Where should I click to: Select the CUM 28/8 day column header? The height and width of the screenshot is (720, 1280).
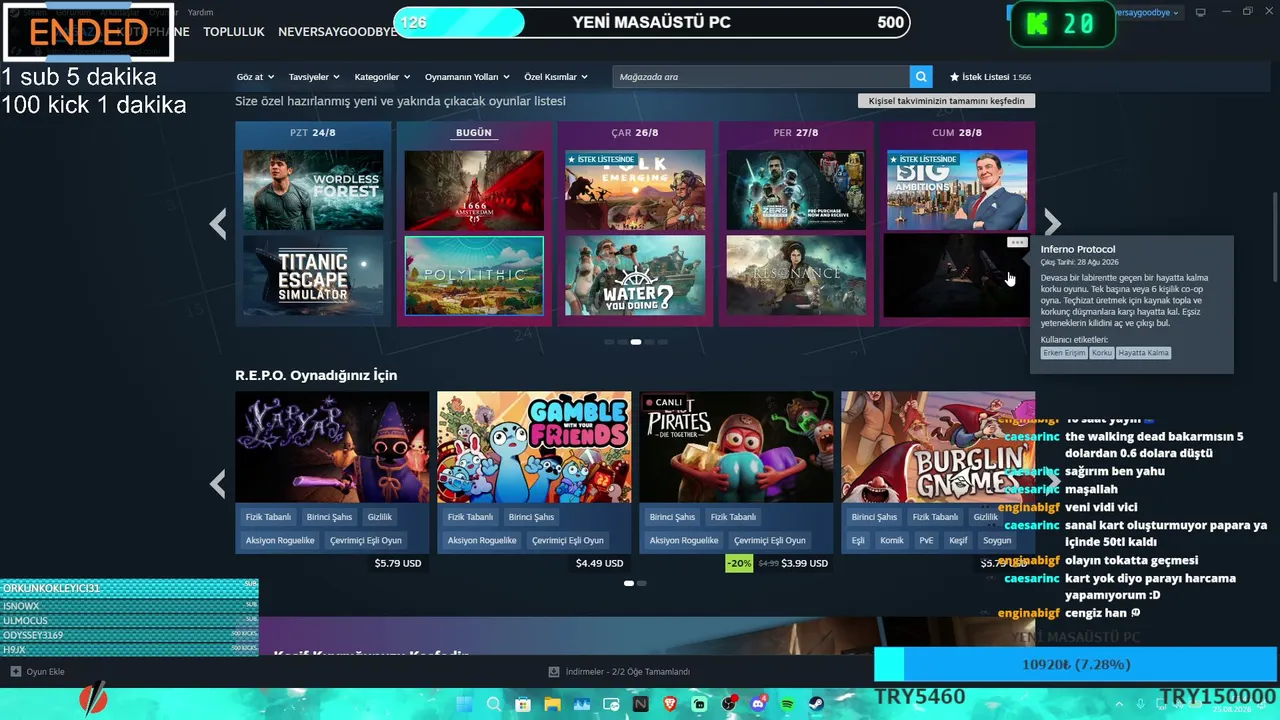957,133
